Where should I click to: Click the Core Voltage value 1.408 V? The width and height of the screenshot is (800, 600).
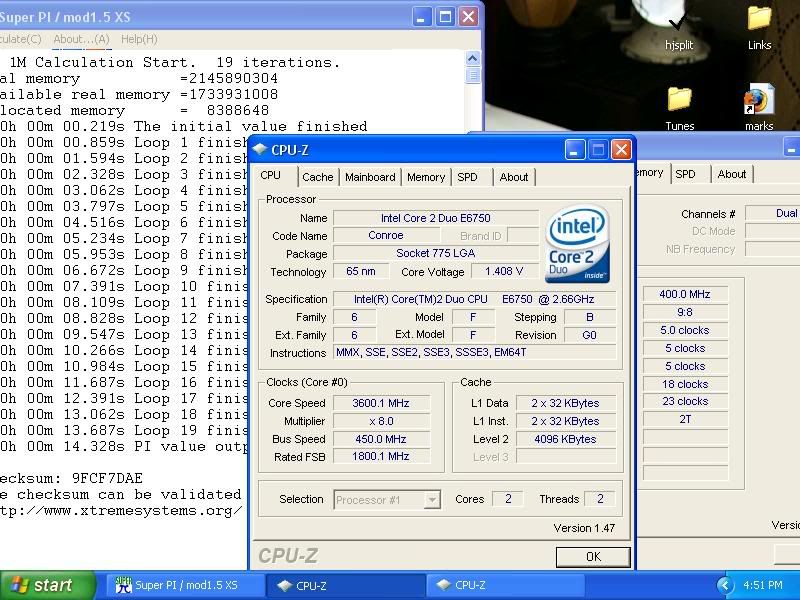click(504, 271)
